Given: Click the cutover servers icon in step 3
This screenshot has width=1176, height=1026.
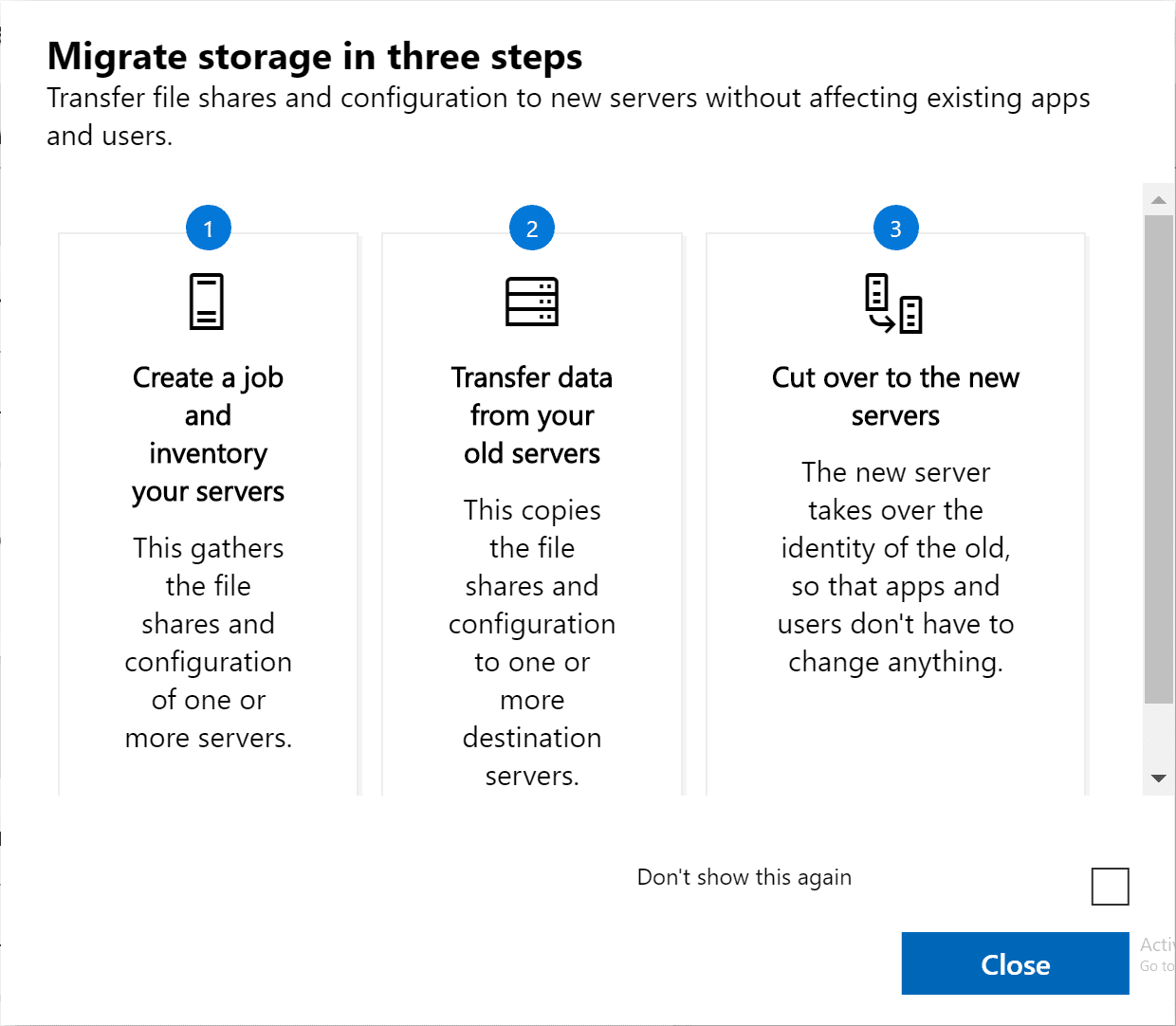Looking at the screenshot, I should (x=894, y=302).
